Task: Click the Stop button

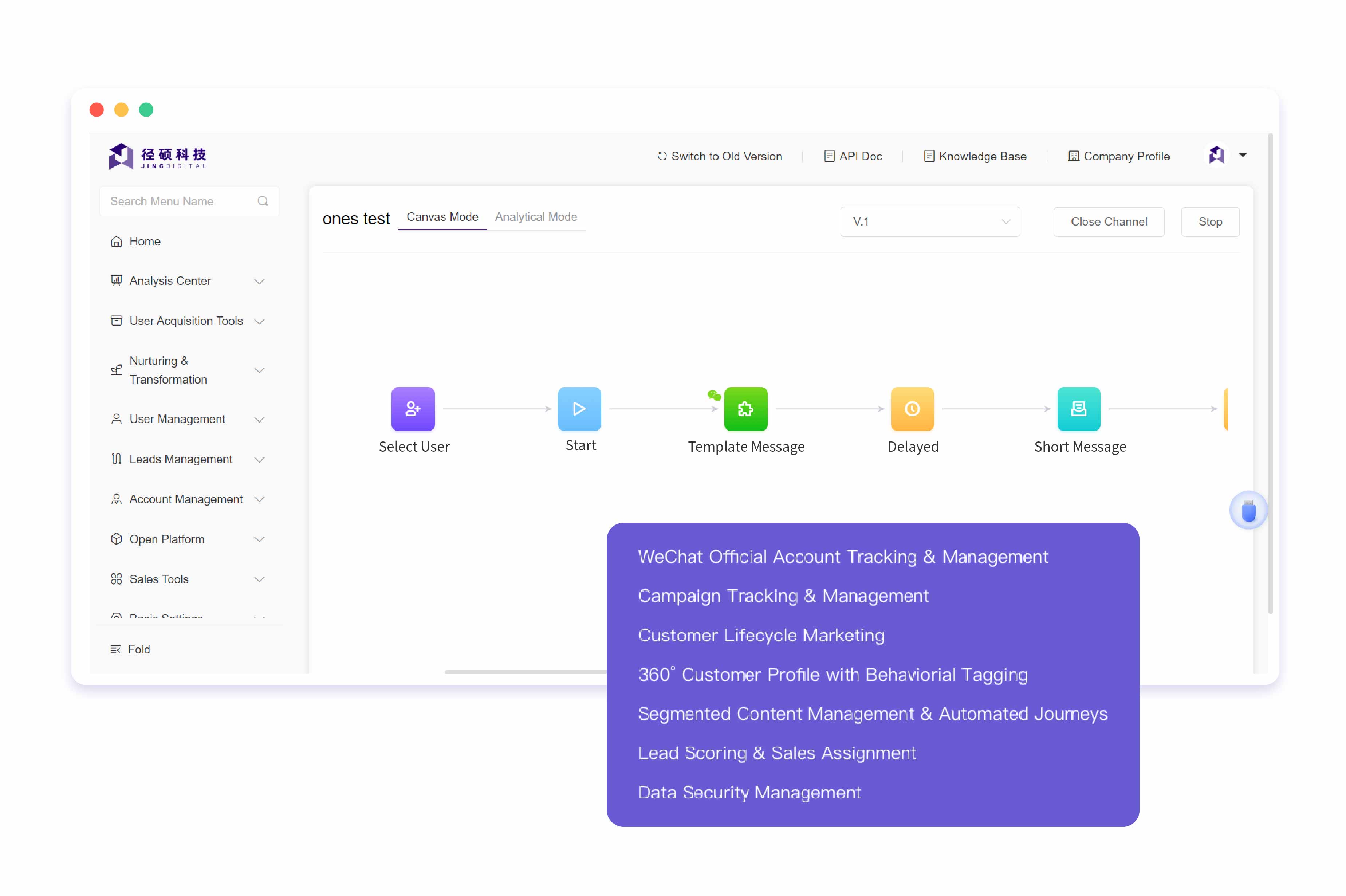Action: (1210, 222)
